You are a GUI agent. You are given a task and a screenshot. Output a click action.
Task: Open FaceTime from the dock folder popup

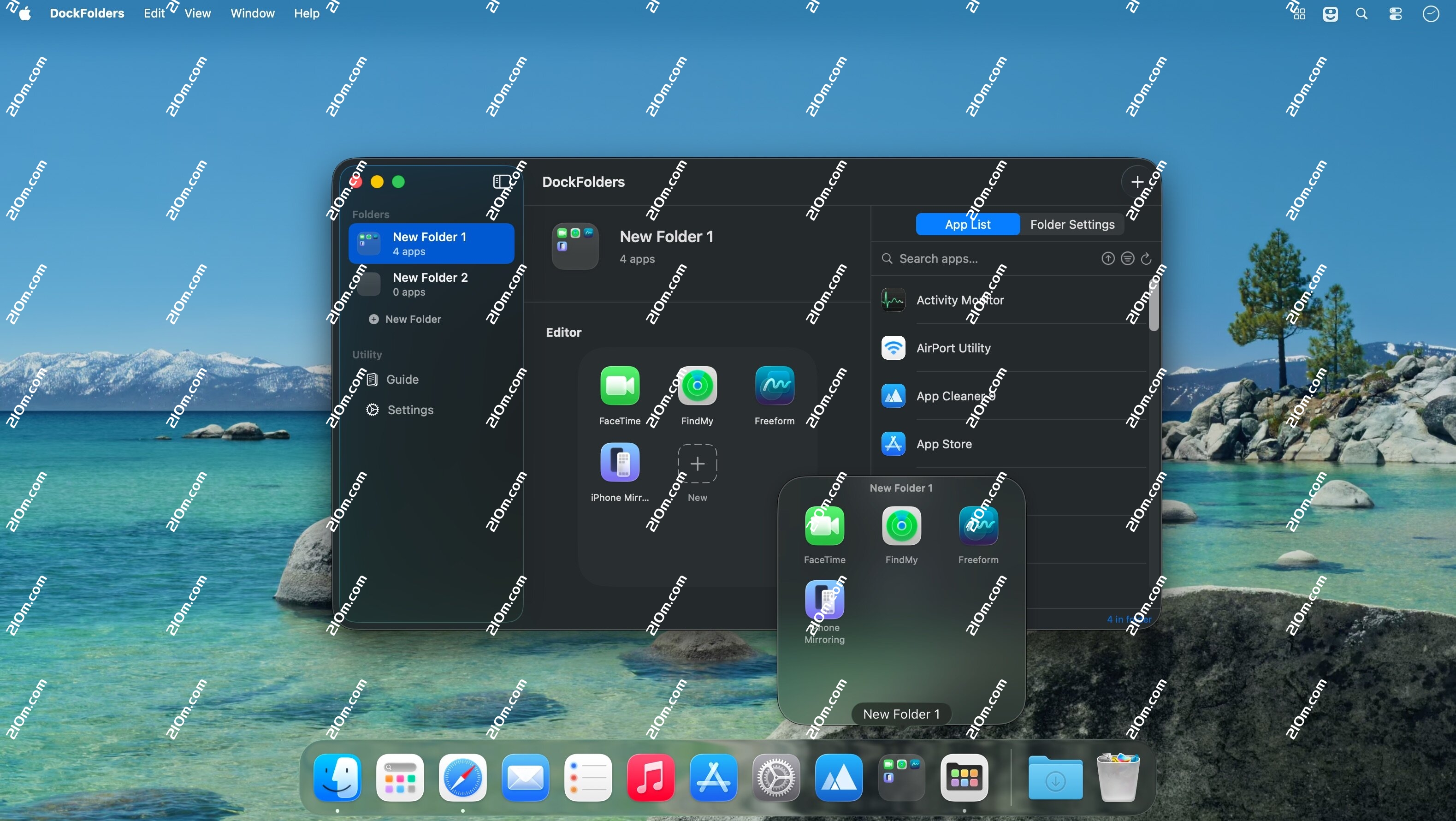[825, 526]
